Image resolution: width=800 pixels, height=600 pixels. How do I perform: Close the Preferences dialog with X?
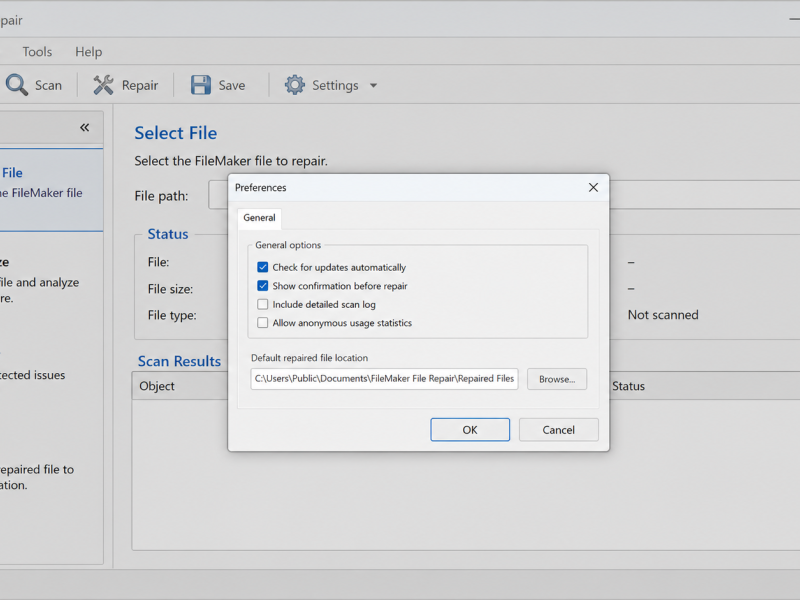click(x=593, y=187)
